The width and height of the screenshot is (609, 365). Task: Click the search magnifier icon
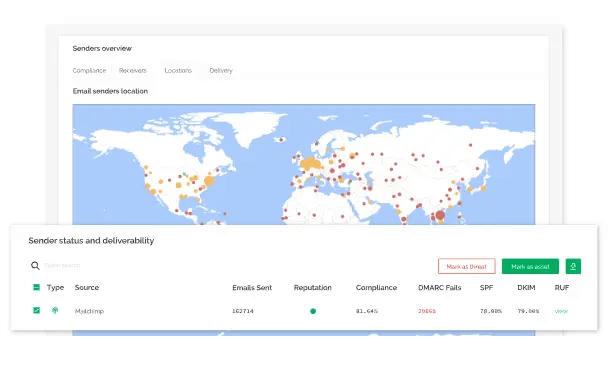(x=35, y=266)
